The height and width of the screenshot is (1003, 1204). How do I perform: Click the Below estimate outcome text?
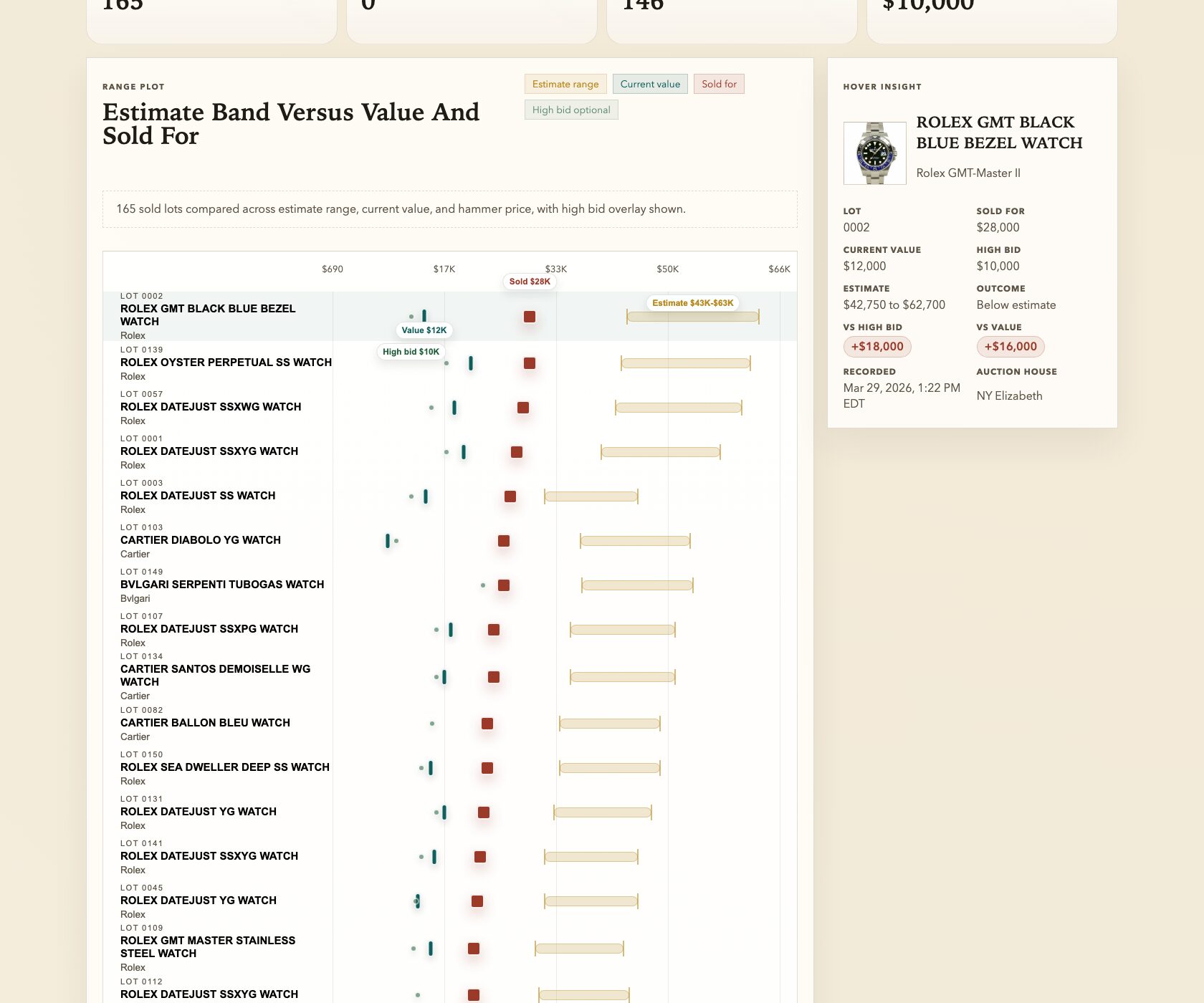1016,304
